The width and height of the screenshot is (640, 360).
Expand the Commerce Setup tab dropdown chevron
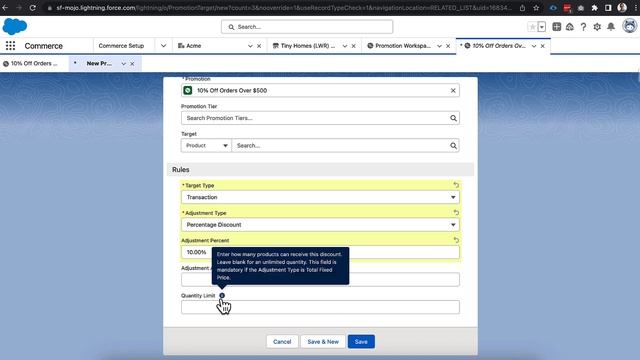[163, 46]
